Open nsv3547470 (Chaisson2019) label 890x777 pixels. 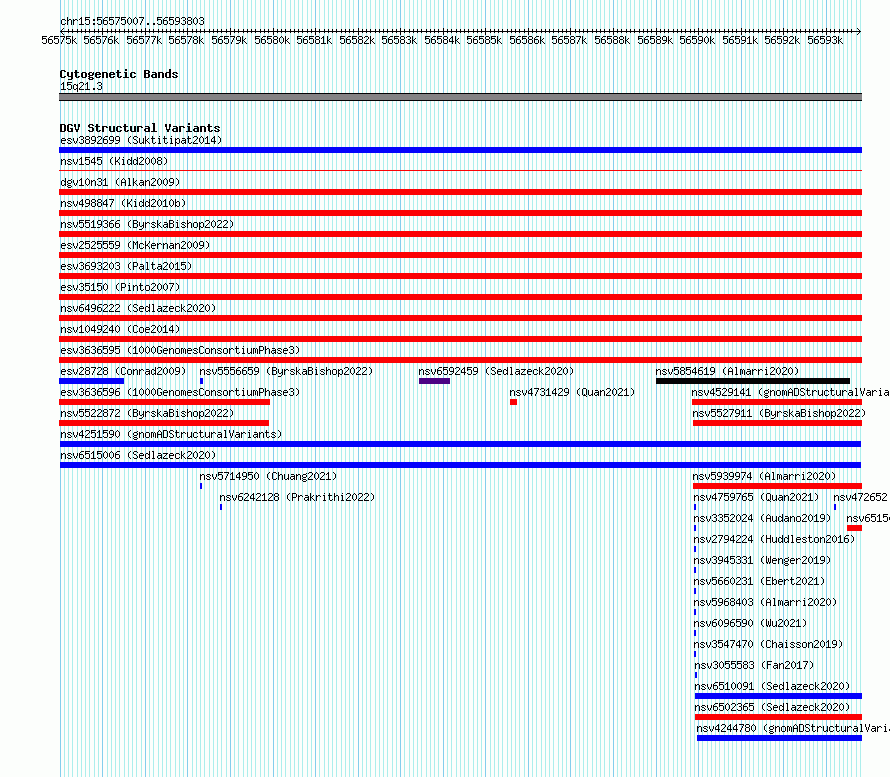(x=769, y=644)
